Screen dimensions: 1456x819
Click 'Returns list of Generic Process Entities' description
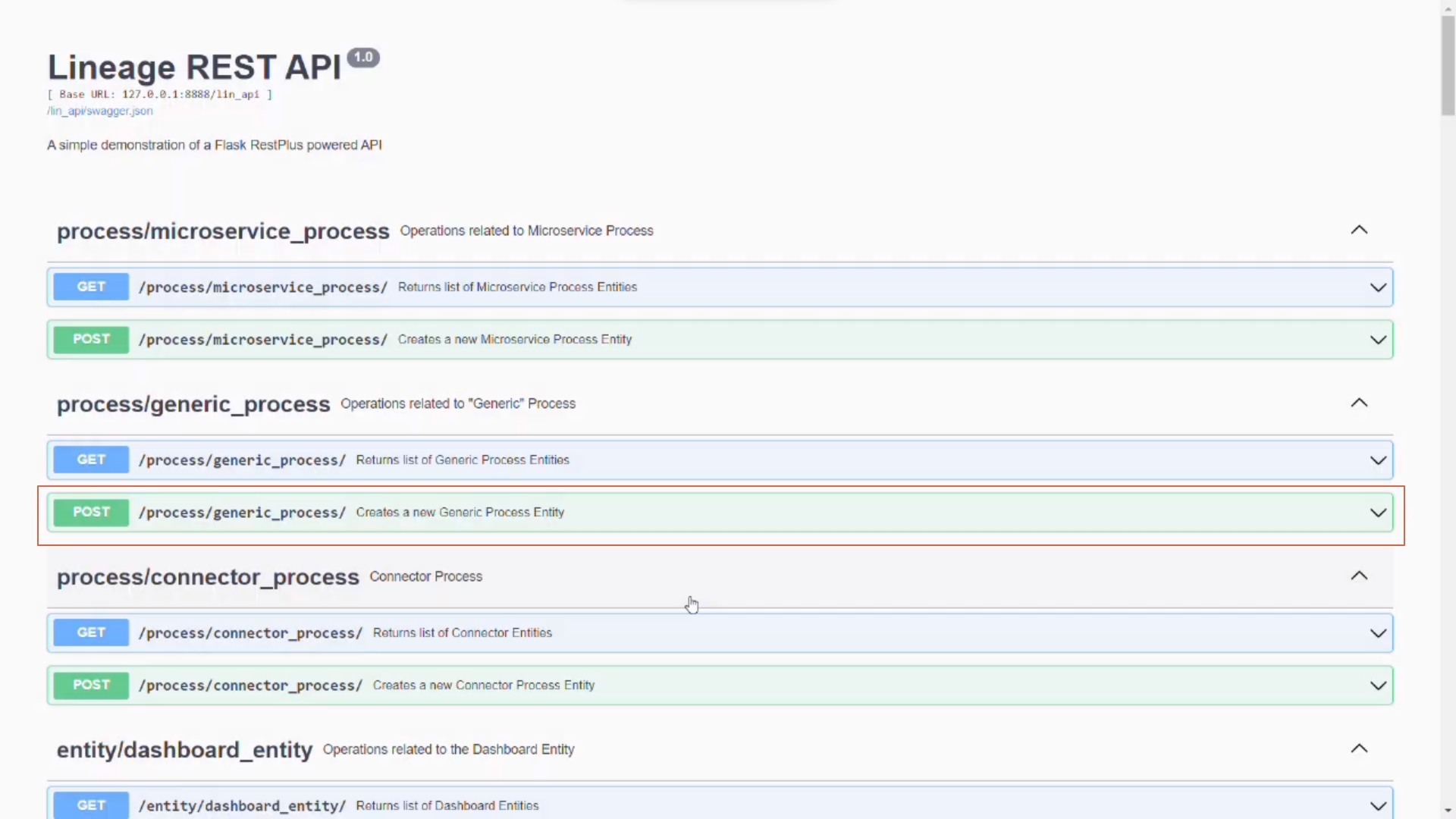(463, 460)
